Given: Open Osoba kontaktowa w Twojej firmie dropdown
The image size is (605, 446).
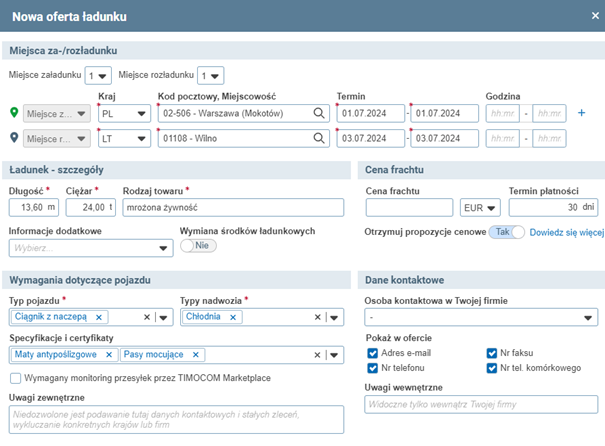Looking at the screenshot, I should (481, 318).
